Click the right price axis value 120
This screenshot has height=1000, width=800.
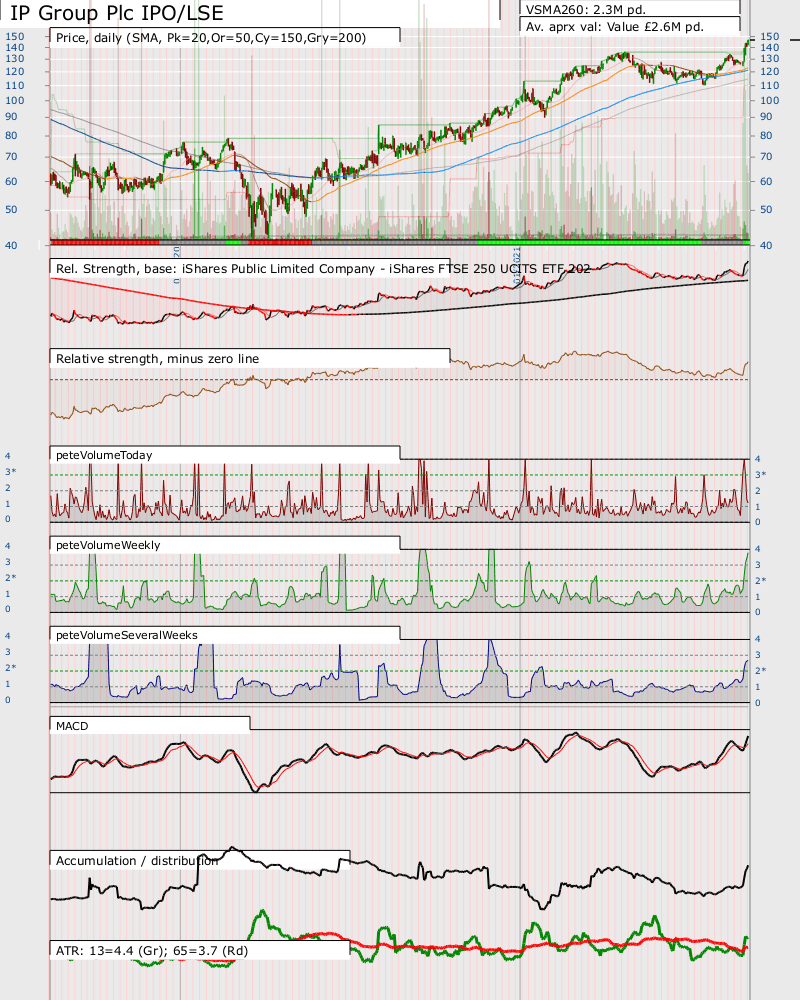[769, 71]
